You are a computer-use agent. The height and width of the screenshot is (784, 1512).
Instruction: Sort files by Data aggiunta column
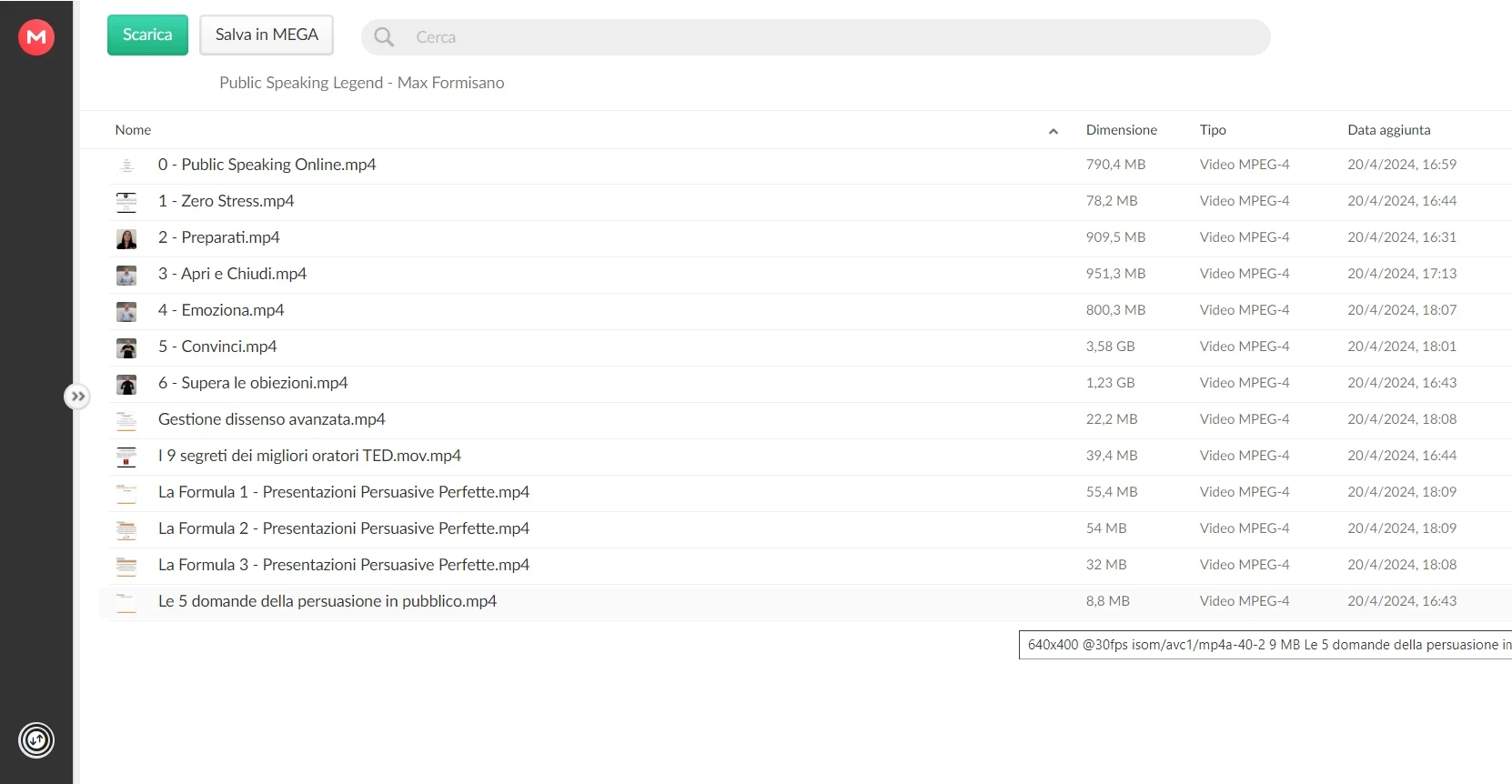1388,130
